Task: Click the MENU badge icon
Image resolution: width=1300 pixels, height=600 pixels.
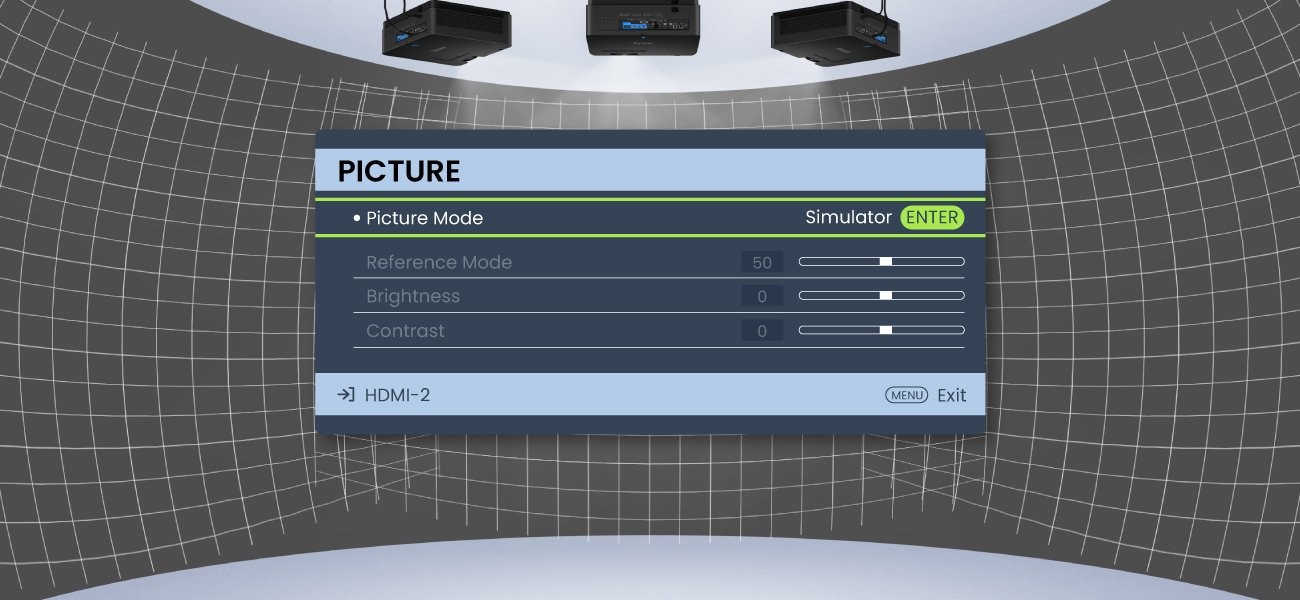Action: pos(906,395)
